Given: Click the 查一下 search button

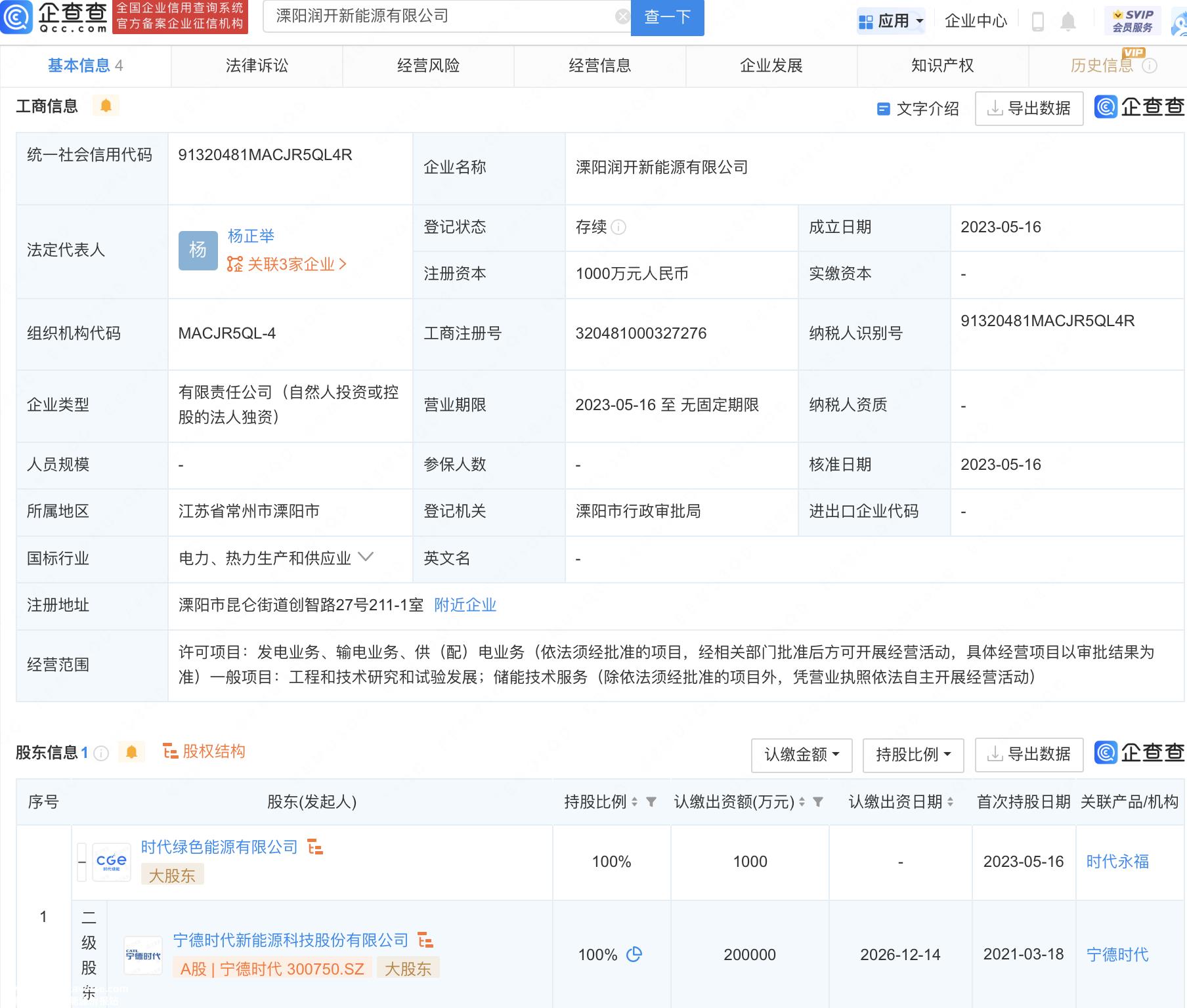Looking at the screenshot, I should [667, 18].
